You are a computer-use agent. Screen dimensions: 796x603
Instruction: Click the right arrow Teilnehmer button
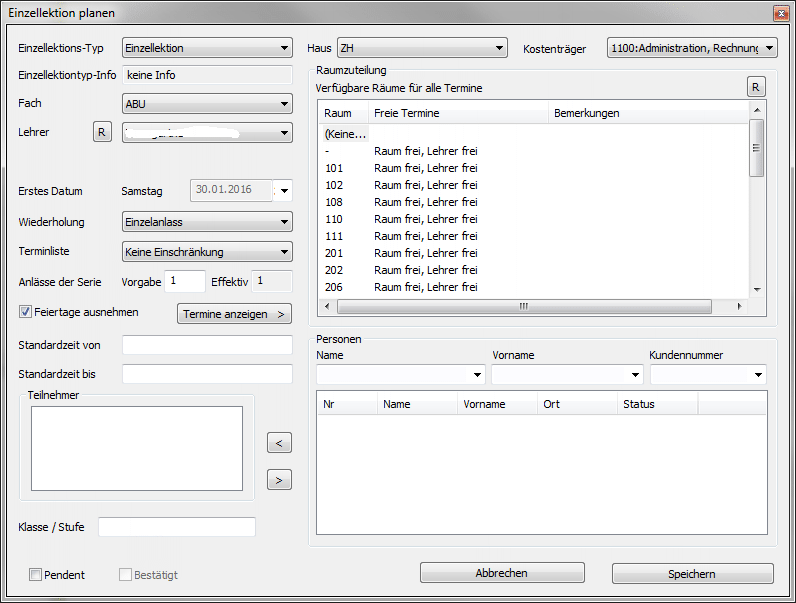[280, 480]
